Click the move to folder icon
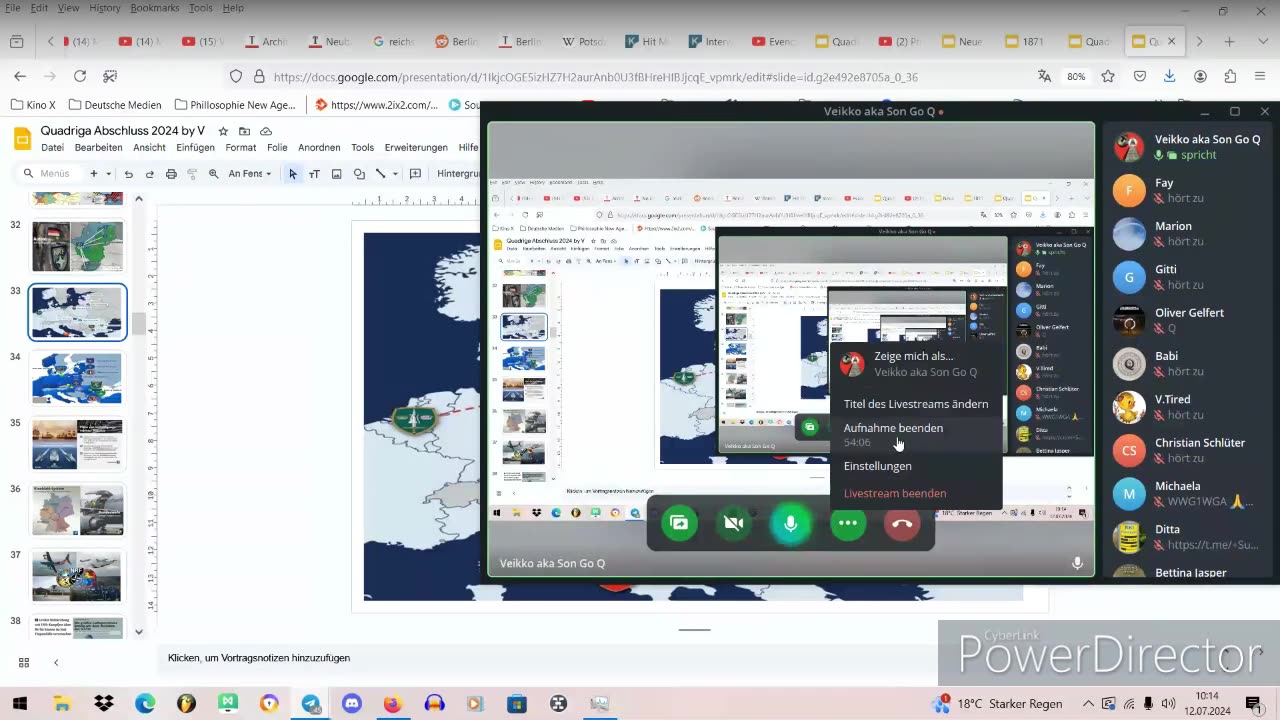1280x720 pixels. [x=244, y=131]
